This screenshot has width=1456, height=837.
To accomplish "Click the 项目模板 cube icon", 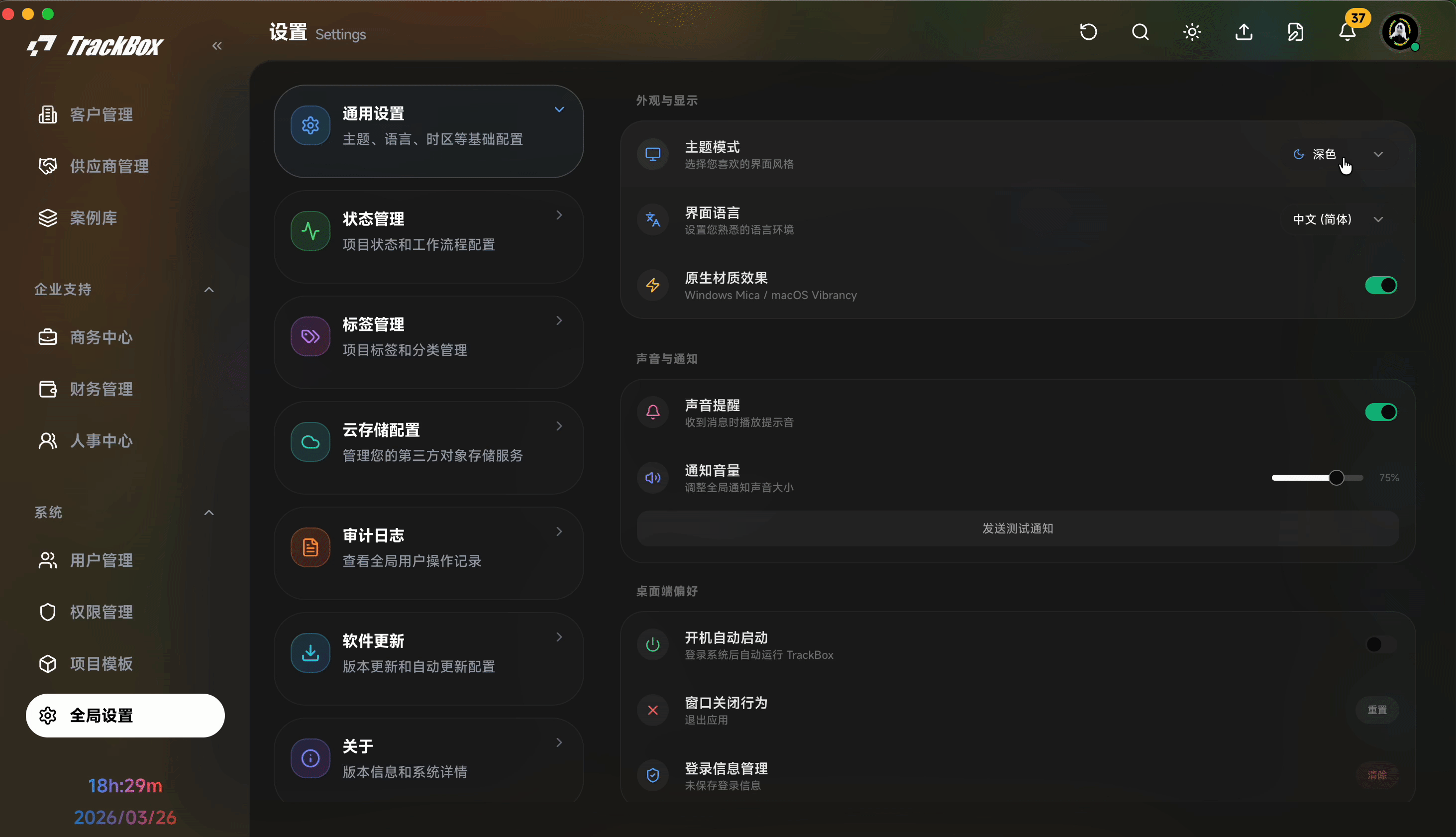I will click(x=48, y=664).
